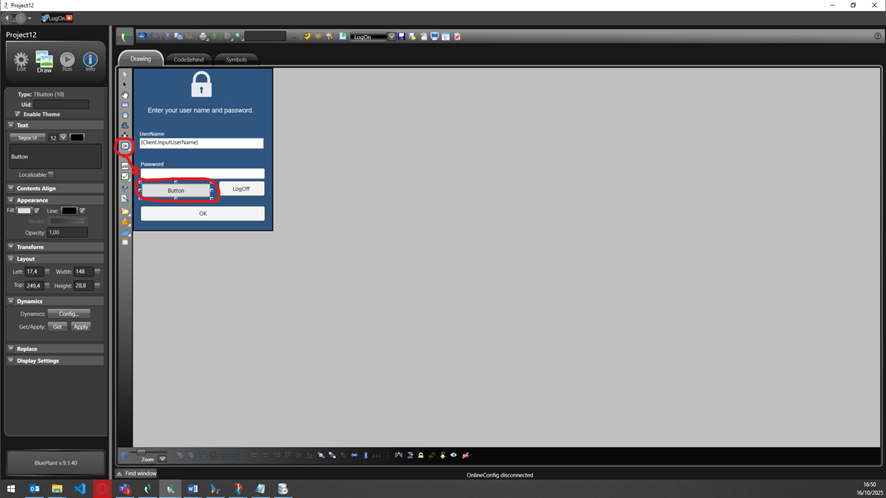Open the font size dropdown
Image resolution: width=886 pixels, height=498 pixels.
click(x=63, y=137)
